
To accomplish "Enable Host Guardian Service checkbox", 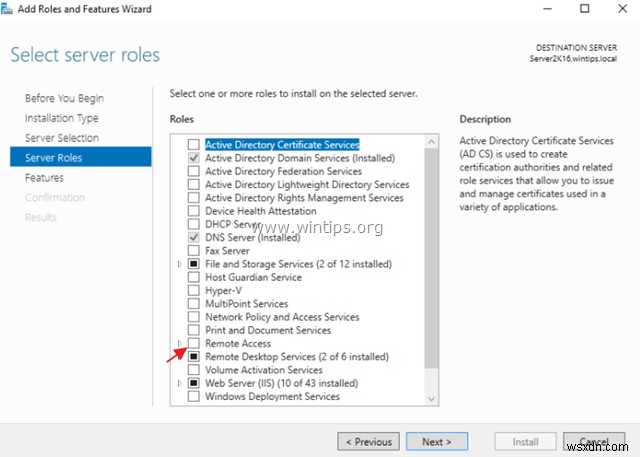I will click(193, 277).
